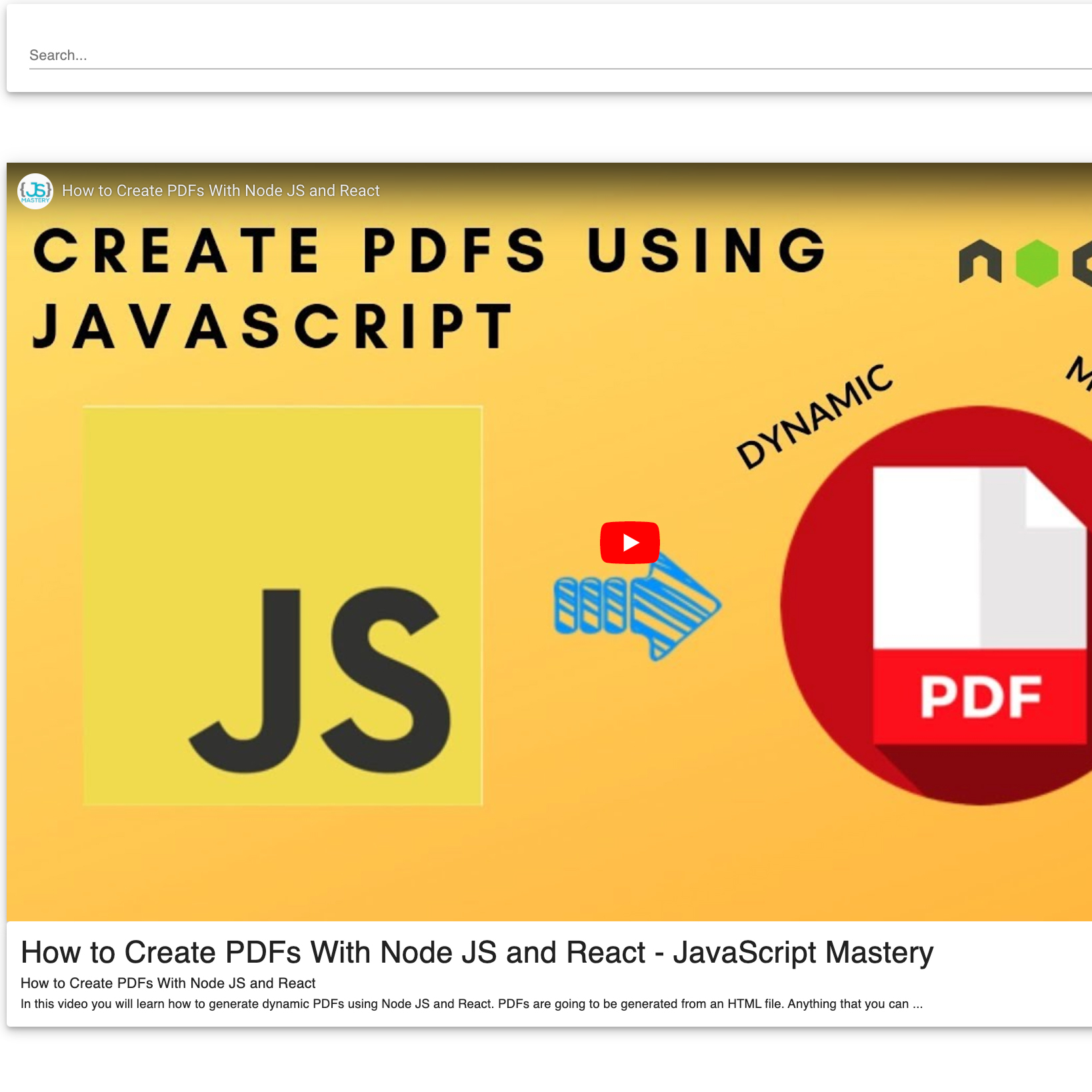Open the overlay video title link in the player
The width and height of the screenshot is (1092, 1092).
pyautogui.click(x=221, y=191)
